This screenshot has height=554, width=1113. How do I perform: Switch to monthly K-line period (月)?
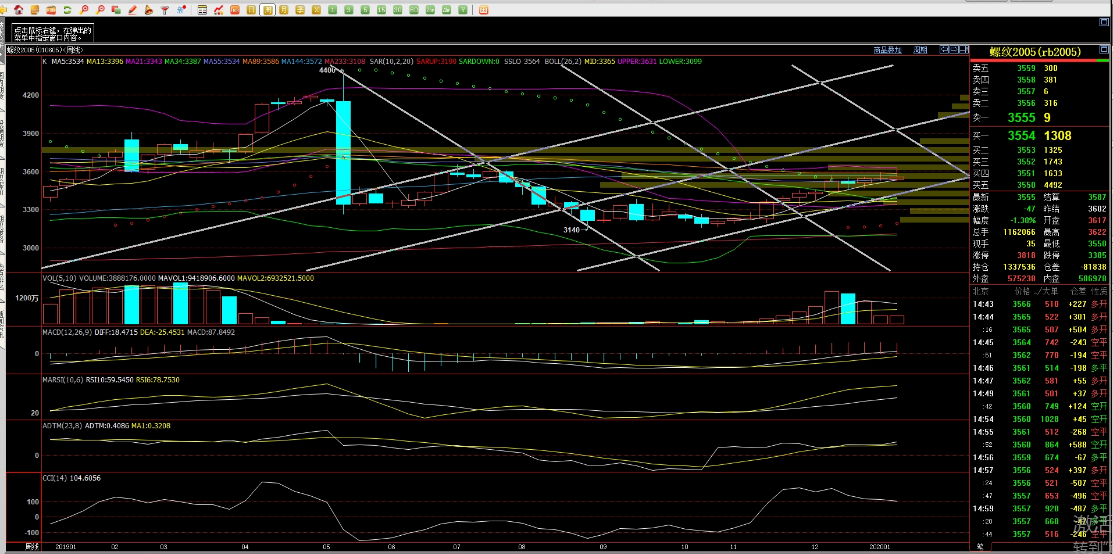(284, 10)
